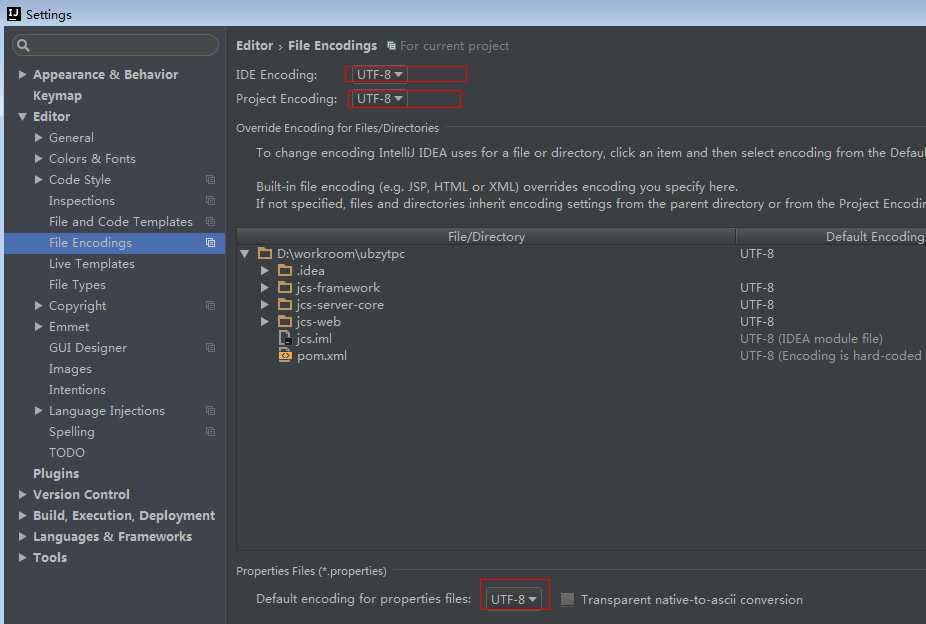Click the project icon beside Language Injections

pyautogui.click(x=210, y=410)
